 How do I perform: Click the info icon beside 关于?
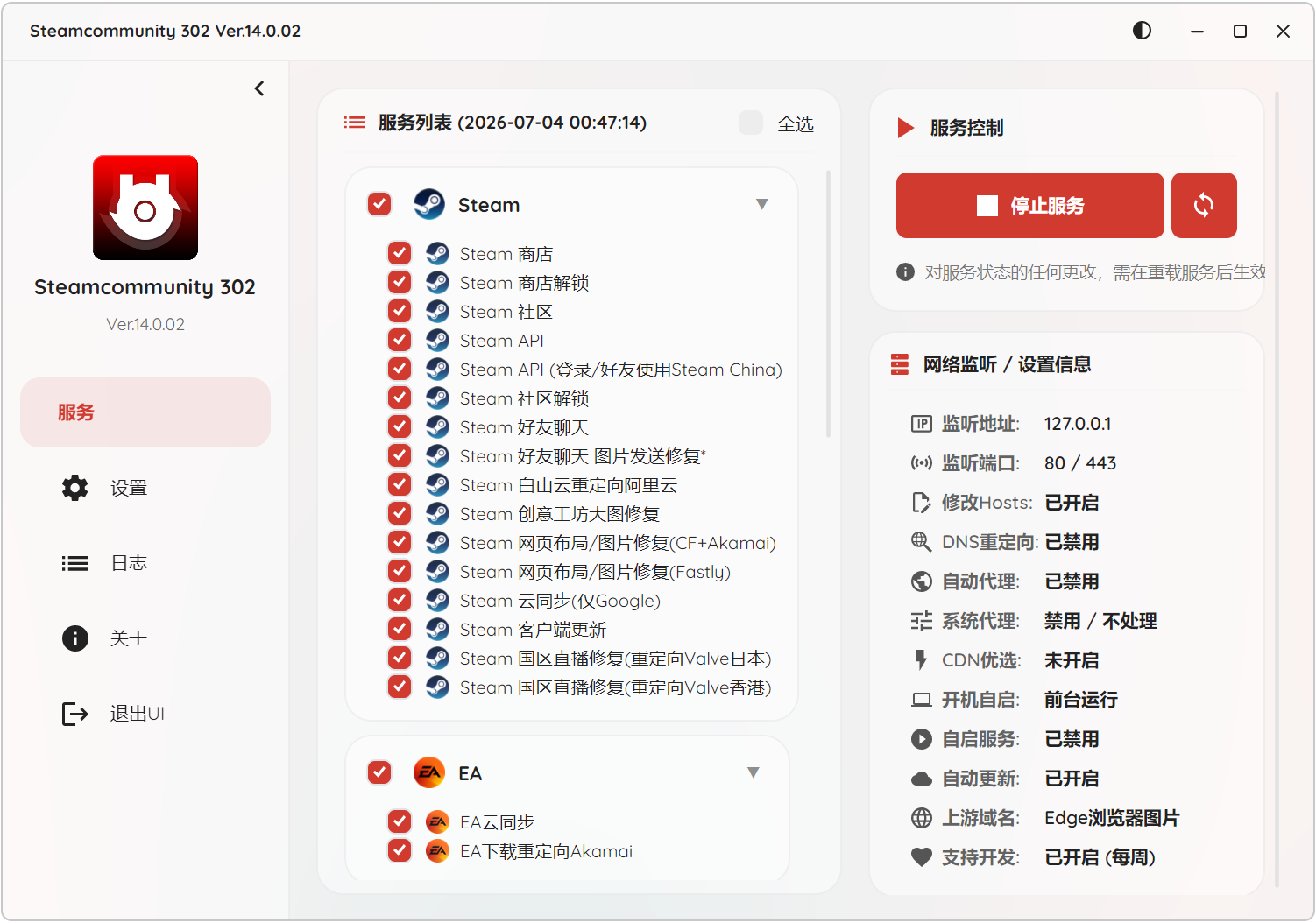[75, 638]
